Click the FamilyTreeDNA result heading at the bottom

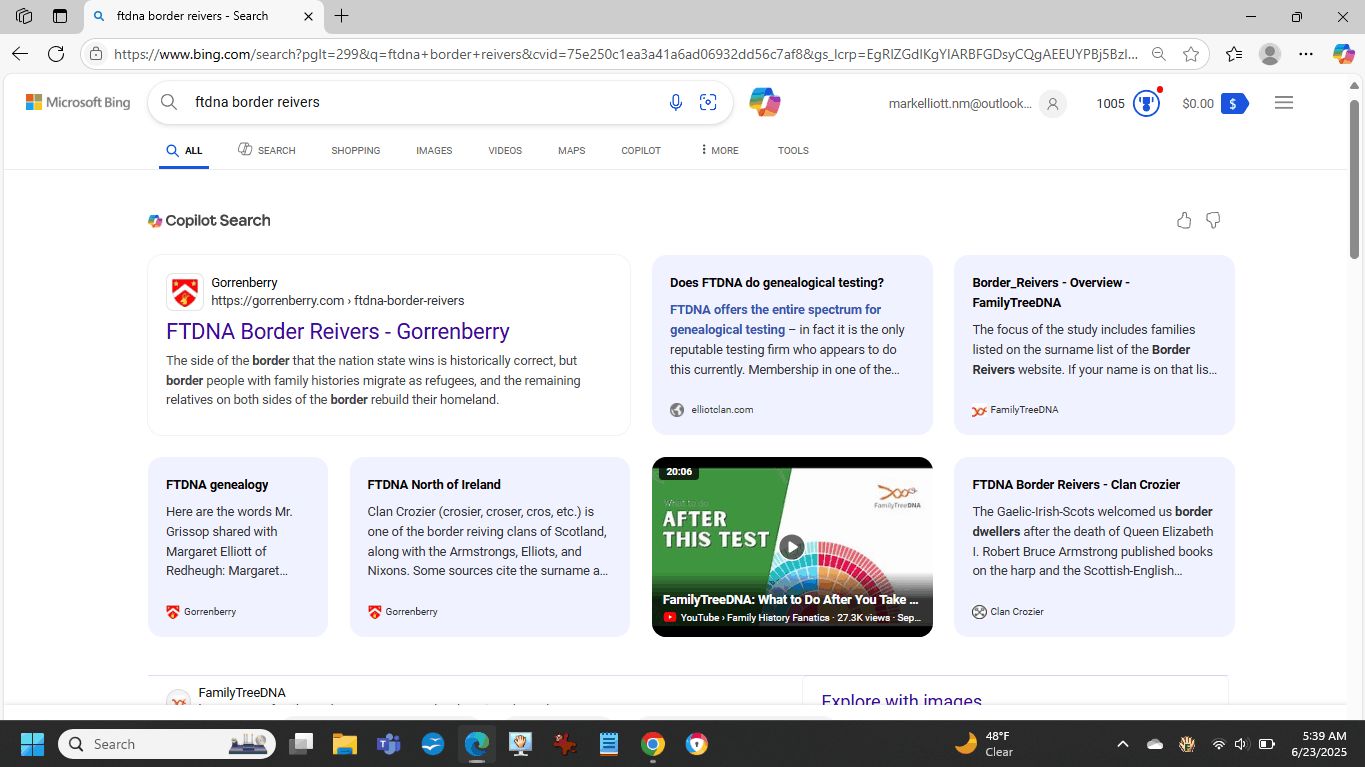(x=242, y=692)
